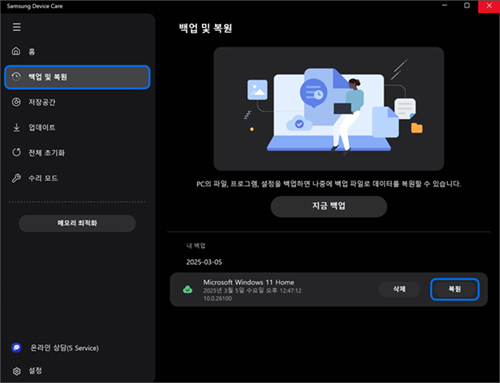500x383 pixels.
Task: Click the storage disc icon
Action: pyautogui.click(x=16, y=102)
